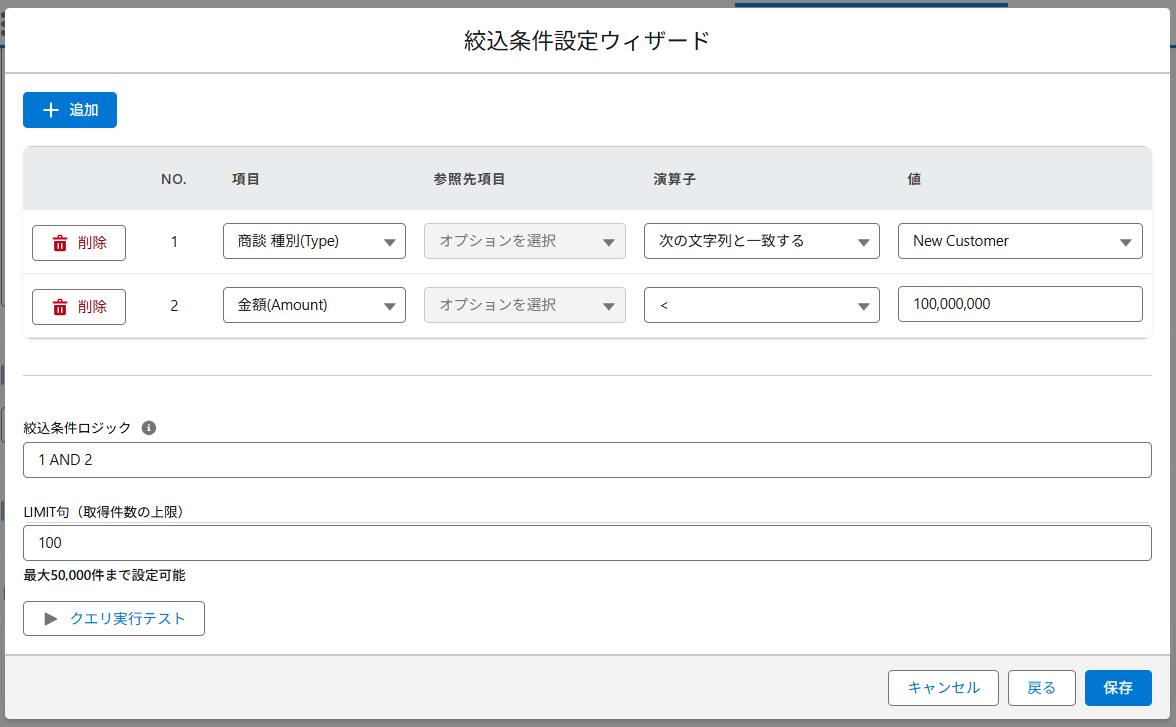Click the 演算子 column header
The height and width of the screenshot is (727, 1176).
click(x=674, y=179)
